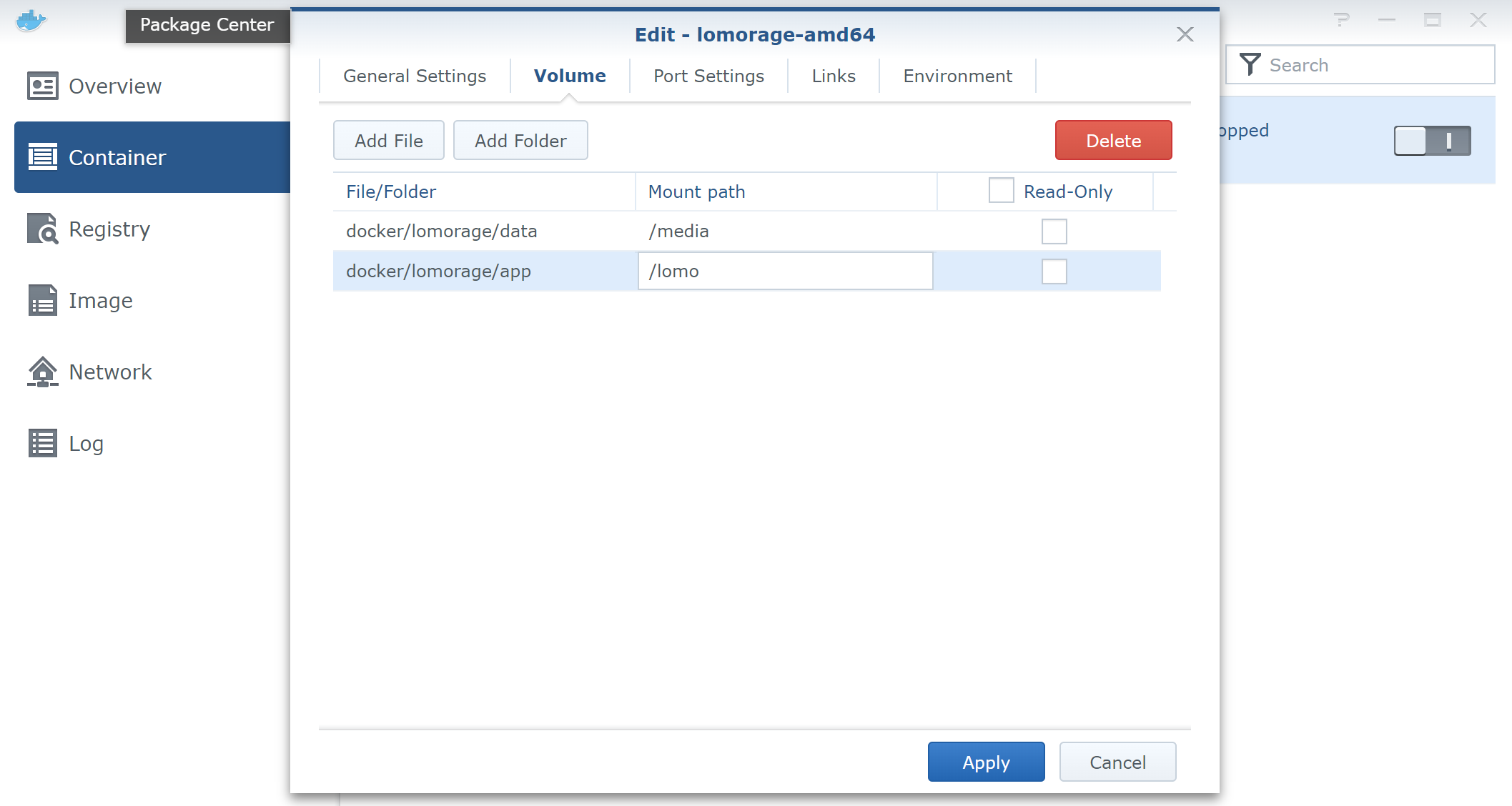
Task: Maximize the Docker window
Action: pos(1432,20)
